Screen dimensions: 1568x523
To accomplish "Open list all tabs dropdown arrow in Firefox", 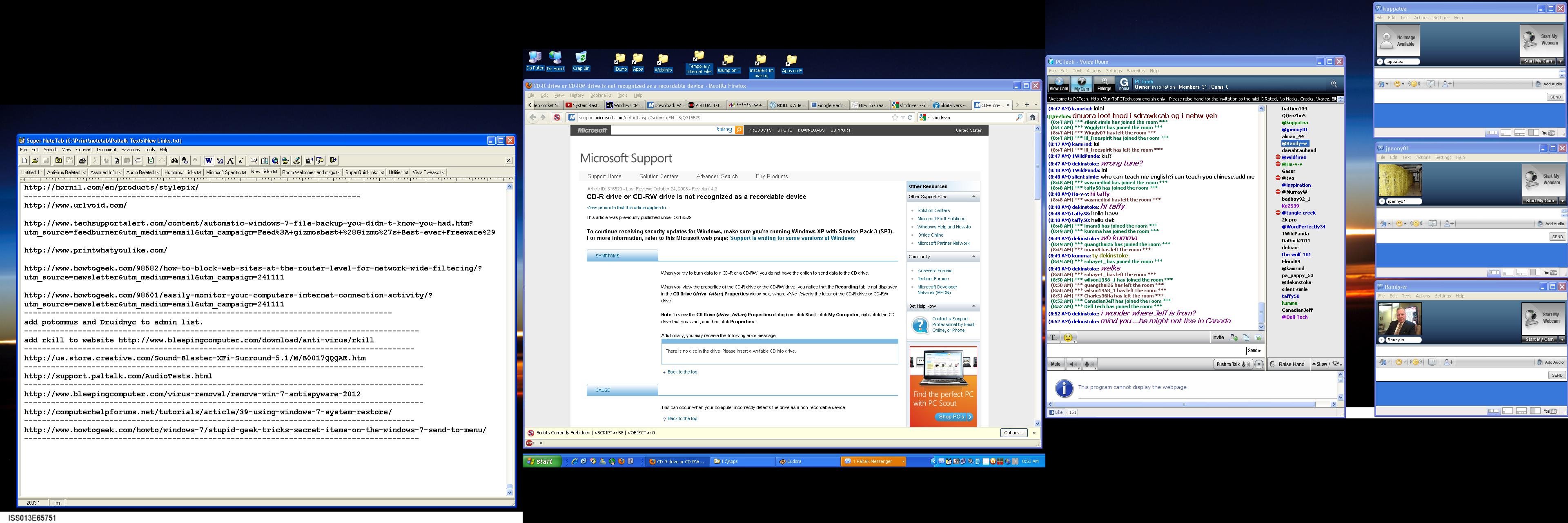I will point(1036,105).
